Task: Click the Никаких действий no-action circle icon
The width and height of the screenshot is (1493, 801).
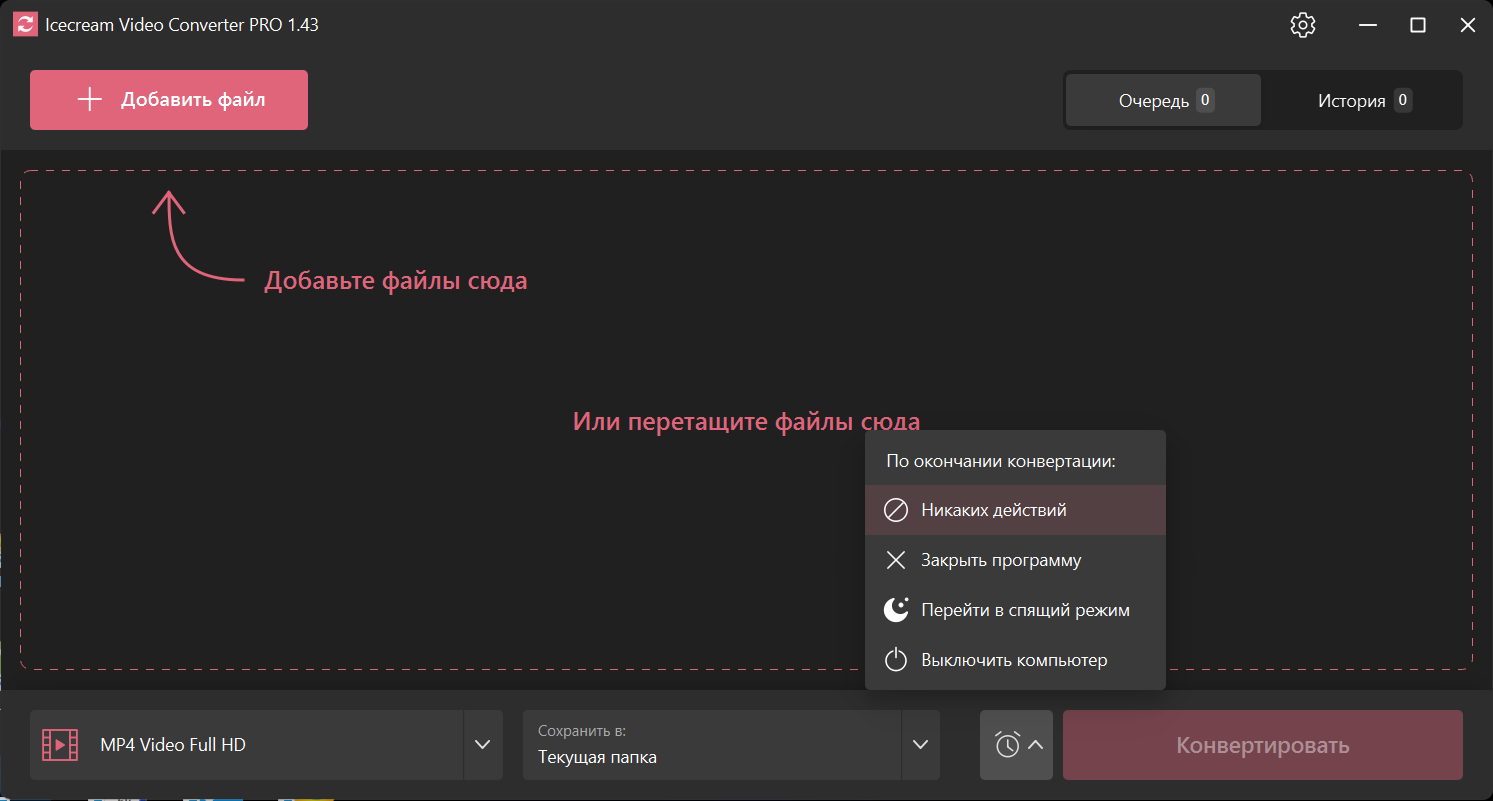Action: coord(896,510)
